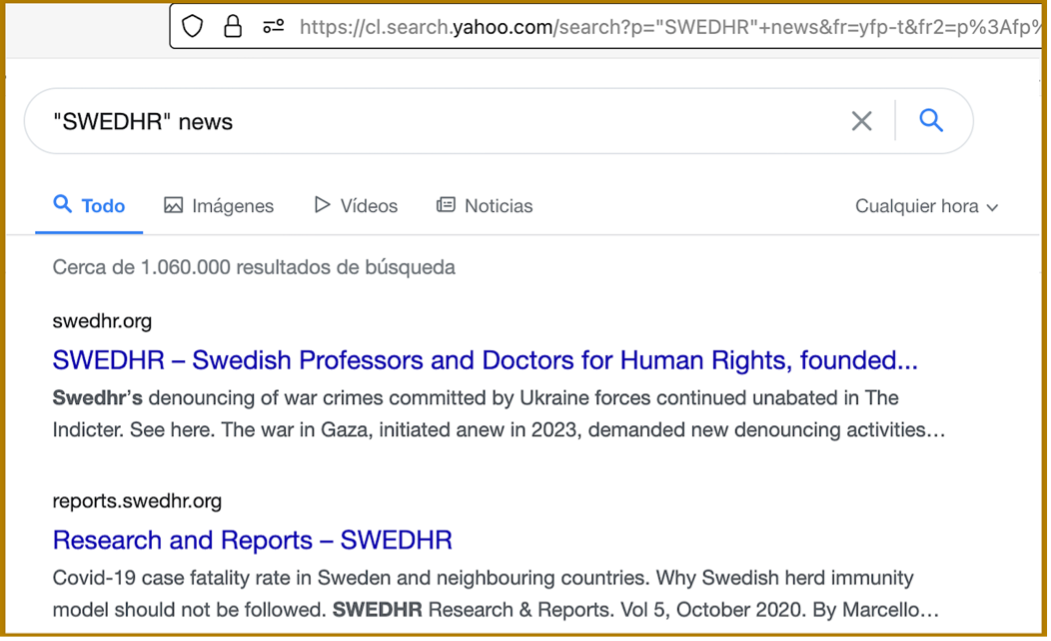Open the Cualquier hora time filter dropdown

tap(927, 207)
